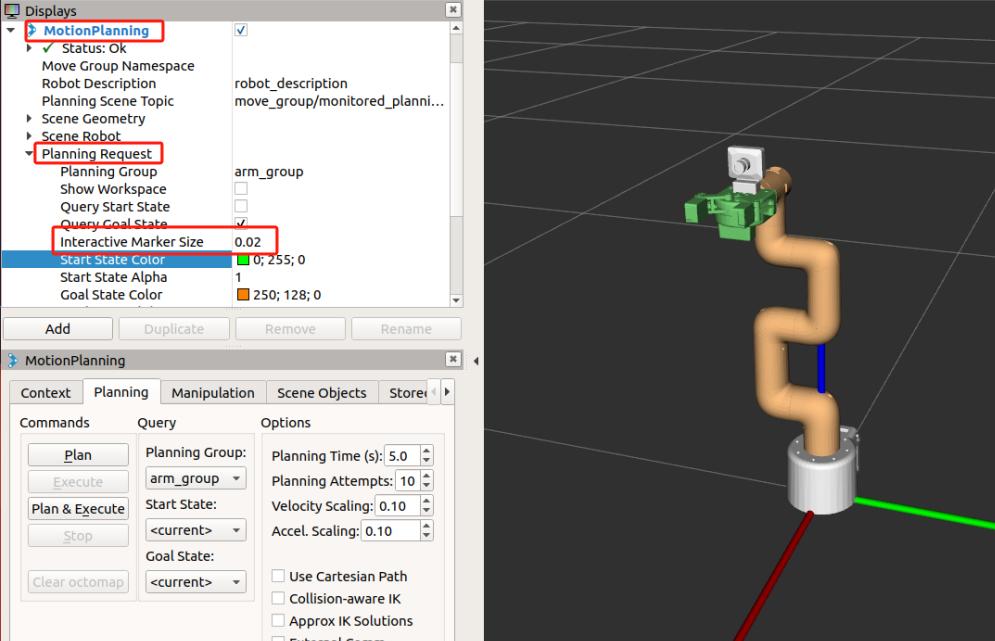Open the Planning Group arm_group dropdown
This screenshot has width=995, height=641.
pos(195,479)
